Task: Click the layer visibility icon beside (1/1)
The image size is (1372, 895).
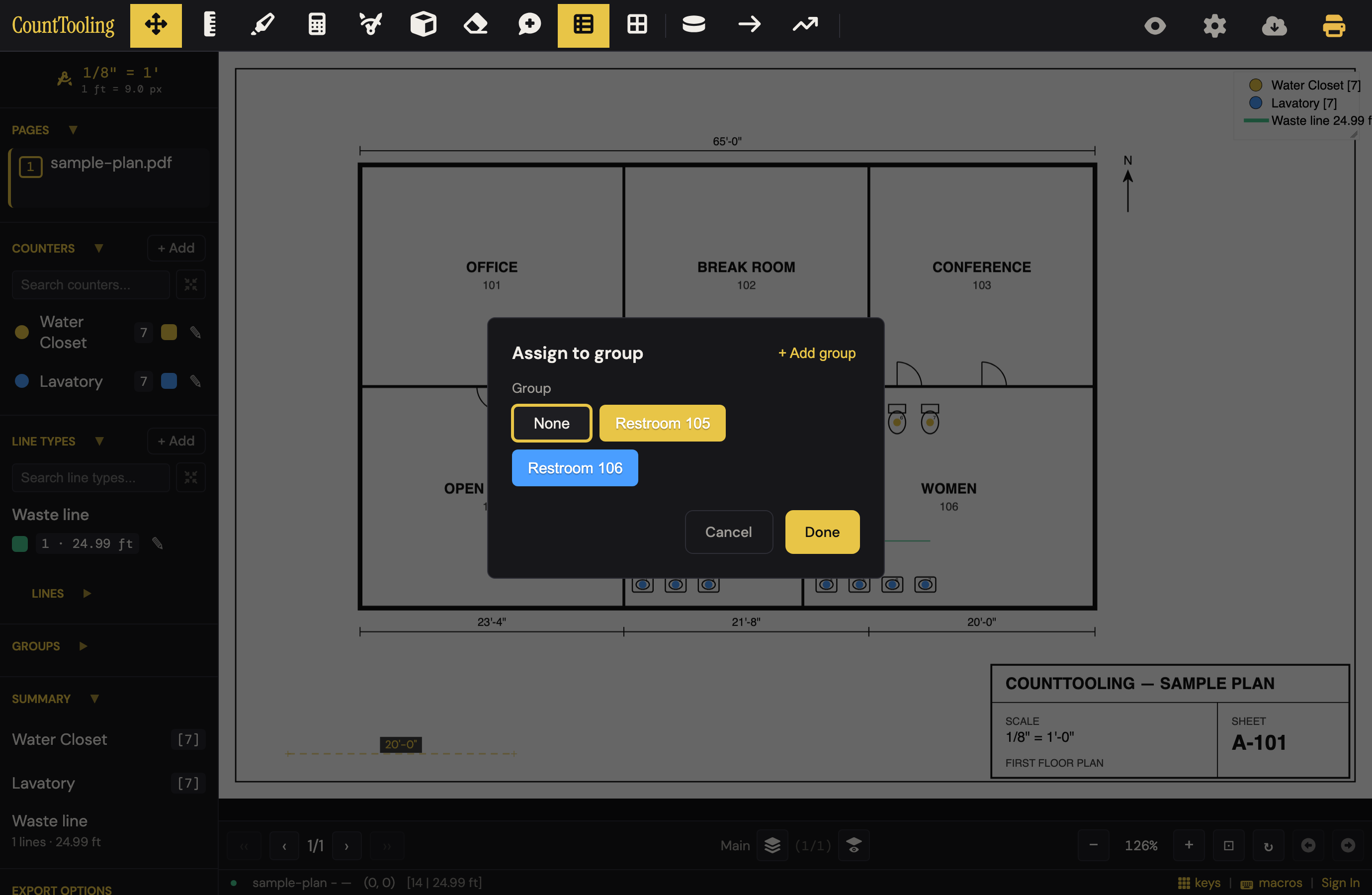Action: pyautogui.click(x=854, y=845)
